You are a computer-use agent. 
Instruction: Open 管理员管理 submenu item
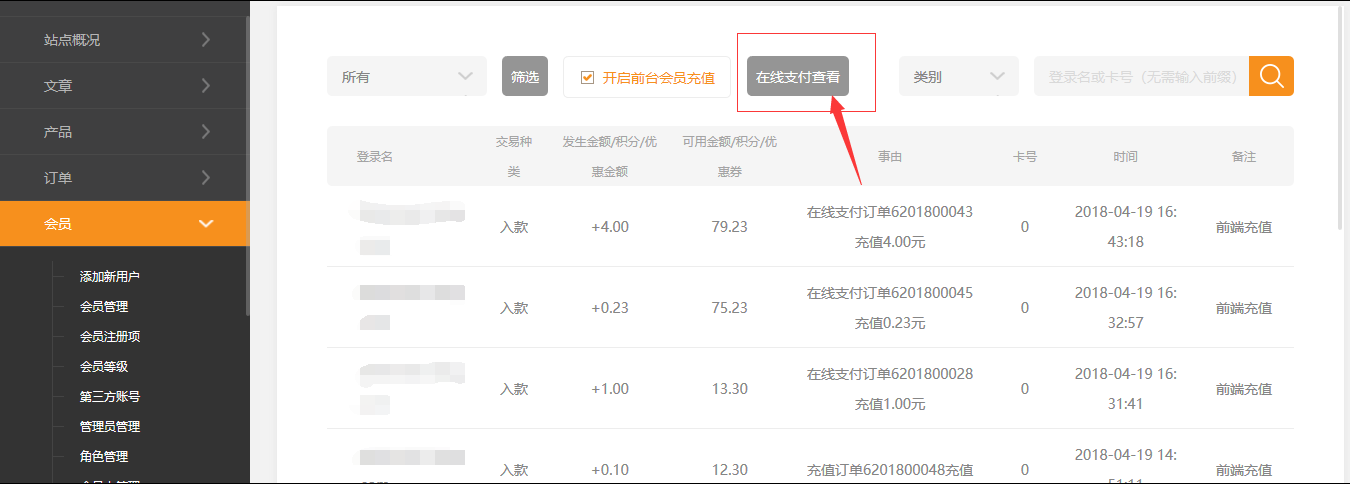(x=110, y=426)
